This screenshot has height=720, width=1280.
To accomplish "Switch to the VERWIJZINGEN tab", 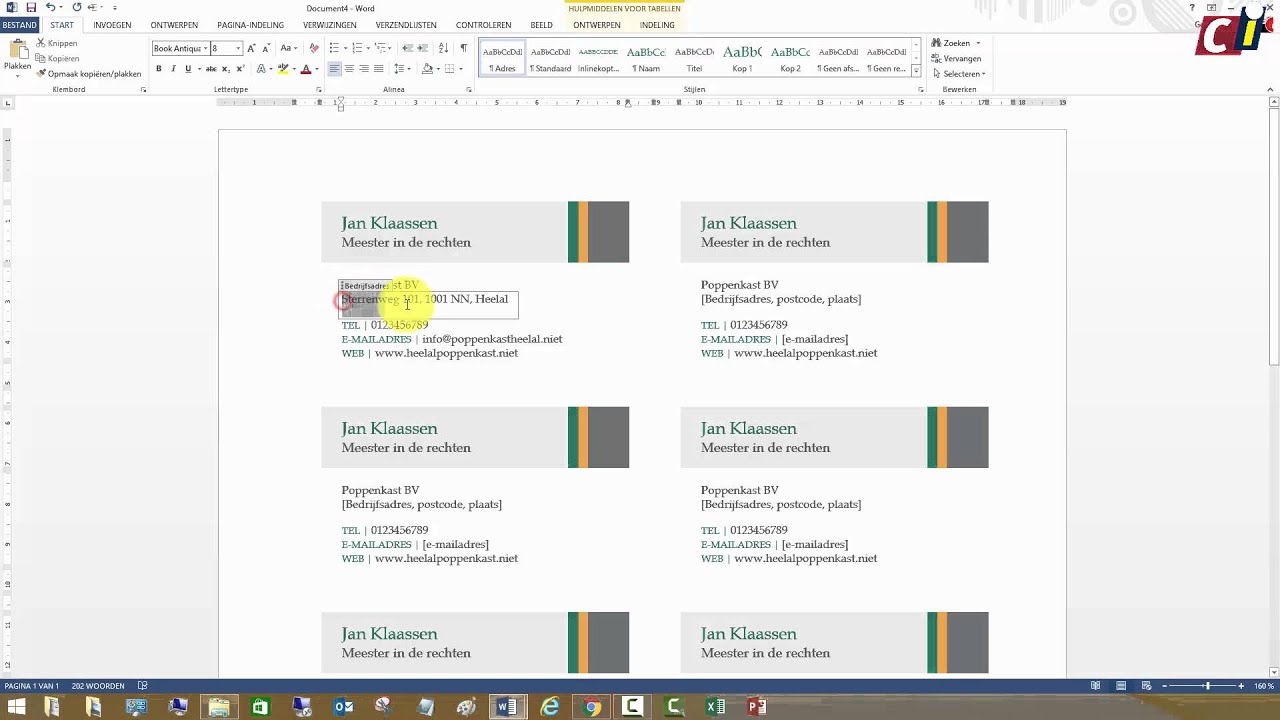I will click(x=332, y=25).
